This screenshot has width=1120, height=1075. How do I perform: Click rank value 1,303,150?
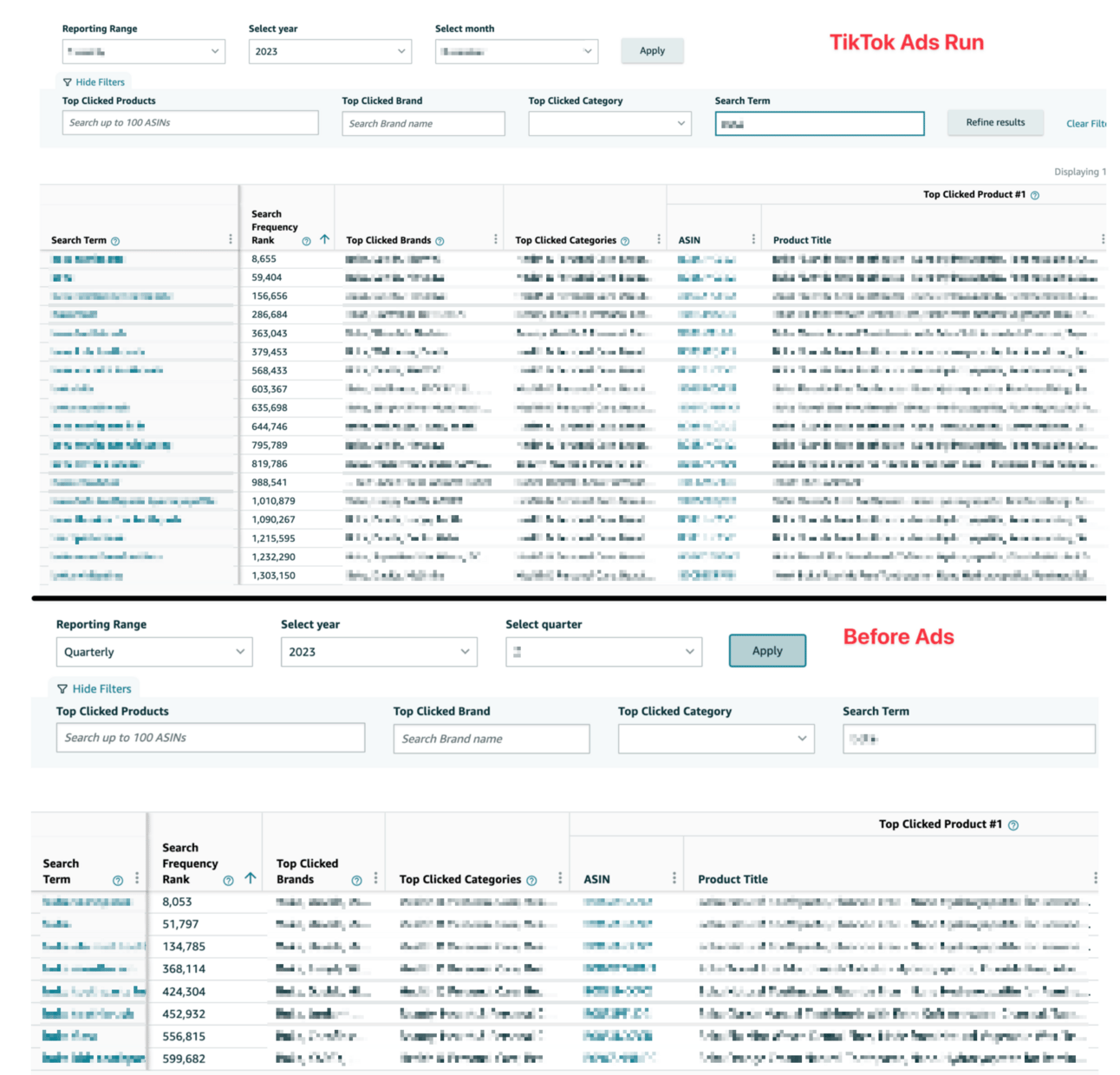pyautogui.click(x=273, y=576)
